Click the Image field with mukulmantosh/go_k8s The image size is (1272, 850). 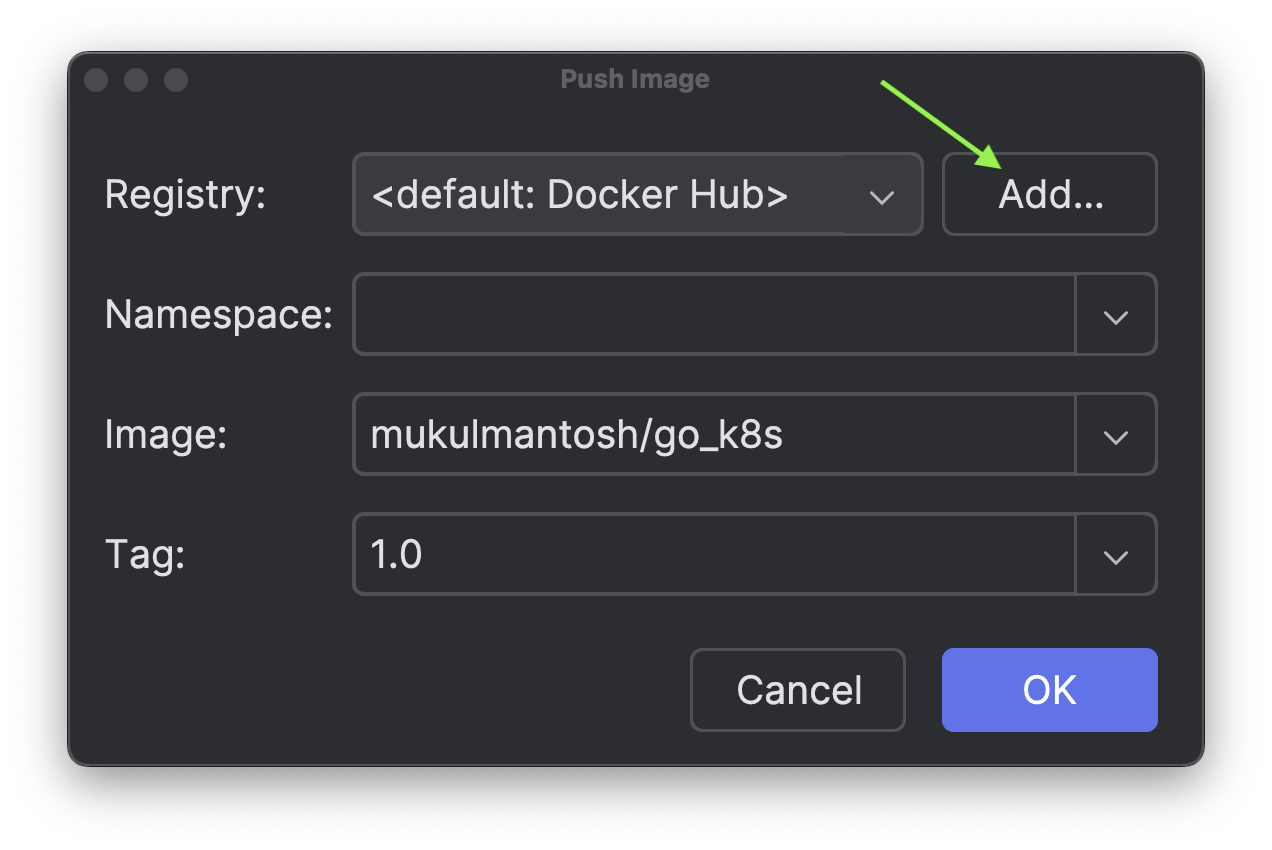coord(714,434)
